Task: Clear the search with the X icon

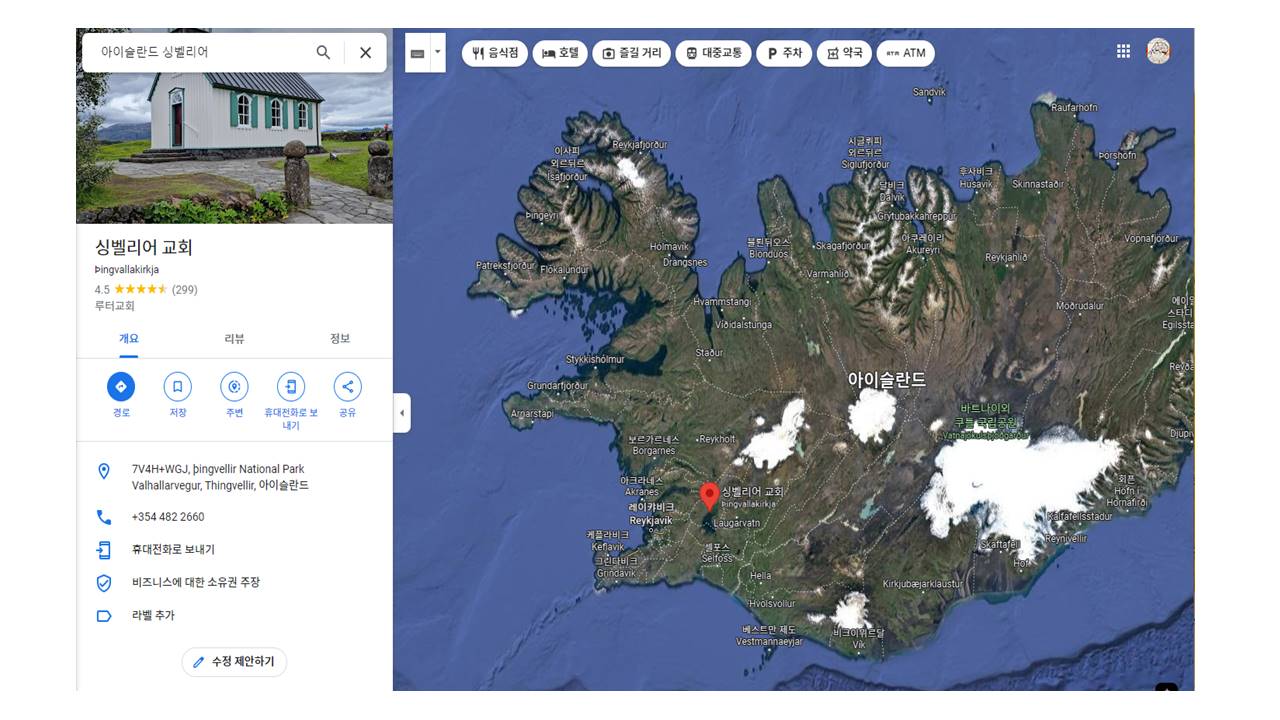Action: (365, 52)
